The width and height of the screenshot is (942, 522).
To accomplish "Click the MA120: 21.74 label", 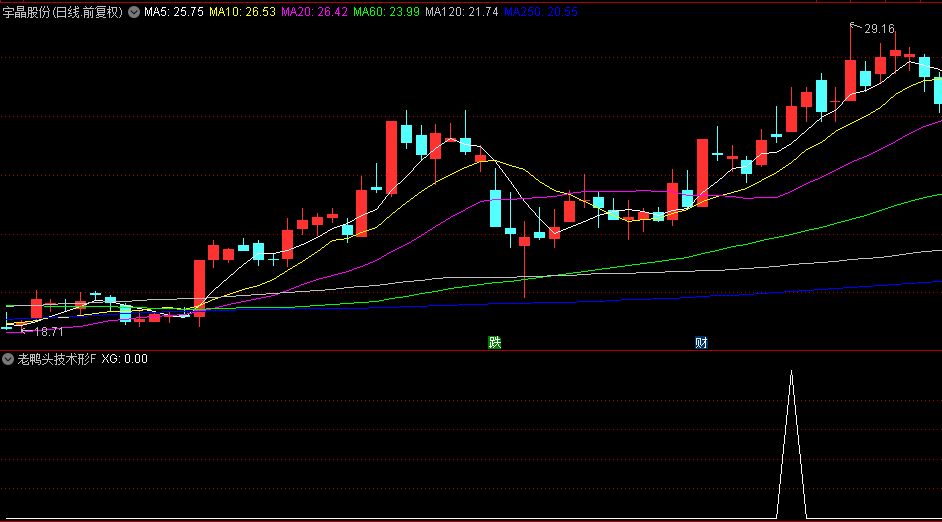I will click(x=461, y=12).
